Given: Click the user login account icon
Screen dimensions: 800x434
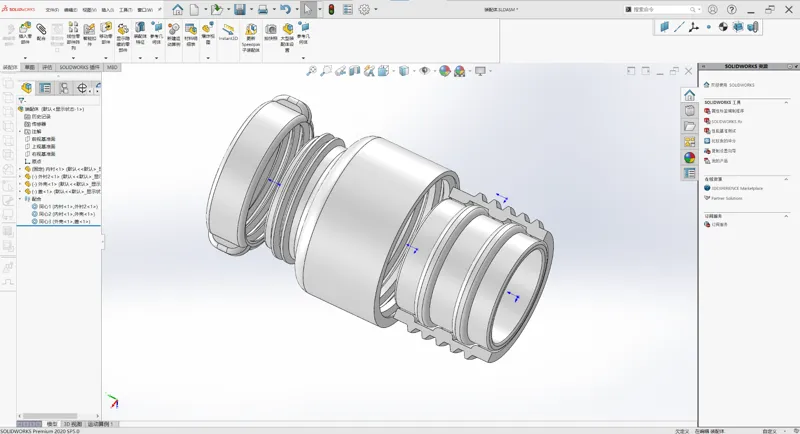Looking at the screenshot, I should click(x=713, y=9).
